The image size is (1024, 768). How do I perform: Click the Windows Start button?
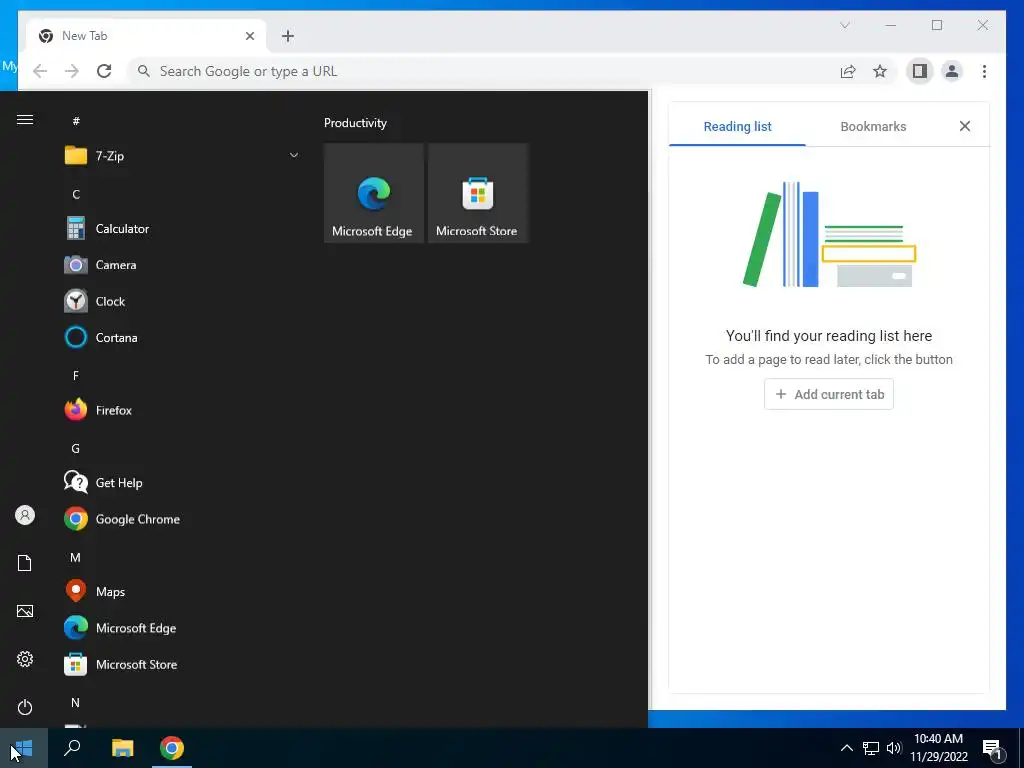24,748
